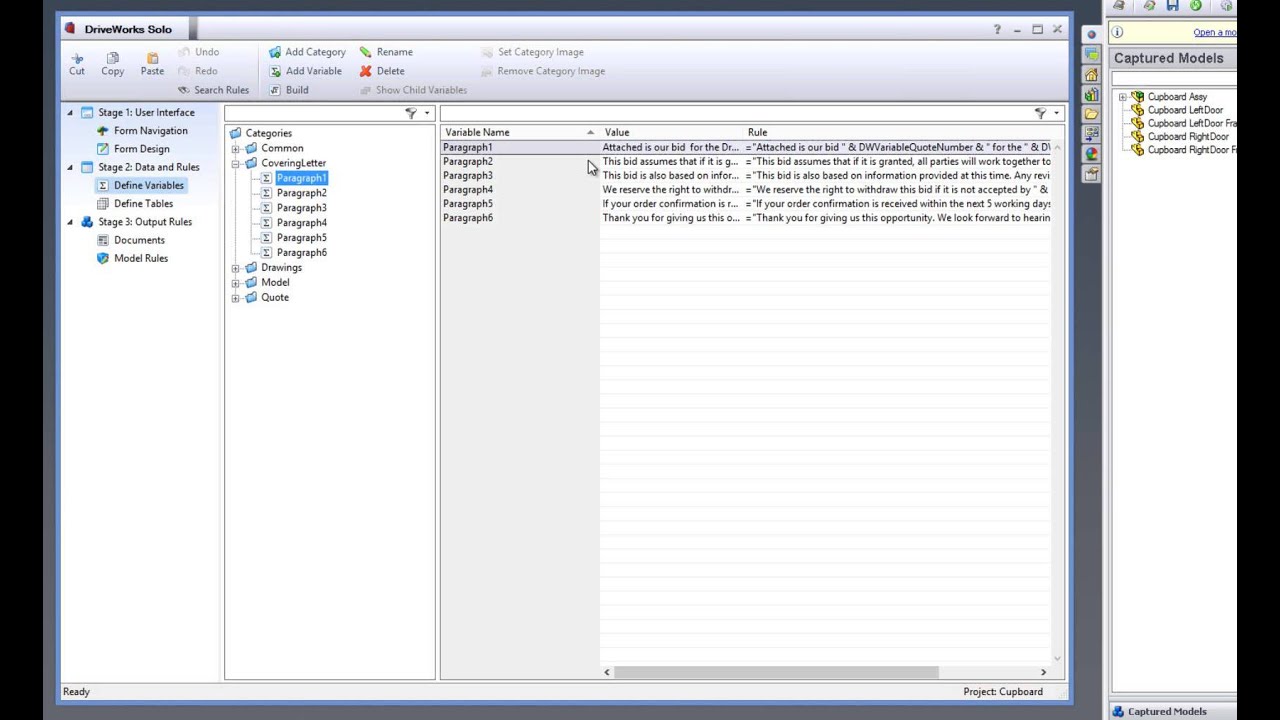The image size is (1280, 720).
Task: Click the Paste toolbar icon
Action: [x=152, y=64]
